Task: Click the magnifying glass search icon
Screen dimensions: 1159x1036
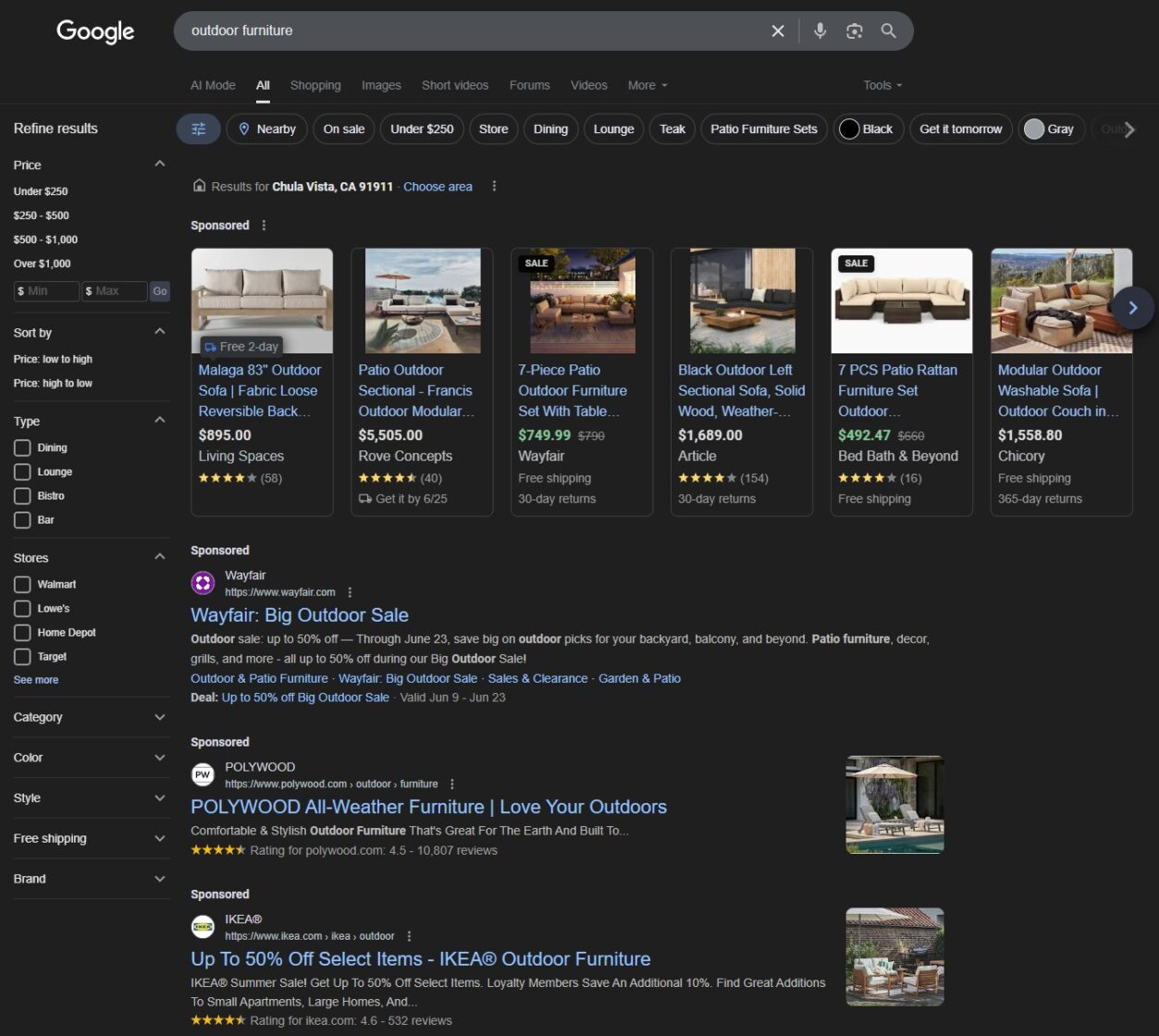Action: 888,31
